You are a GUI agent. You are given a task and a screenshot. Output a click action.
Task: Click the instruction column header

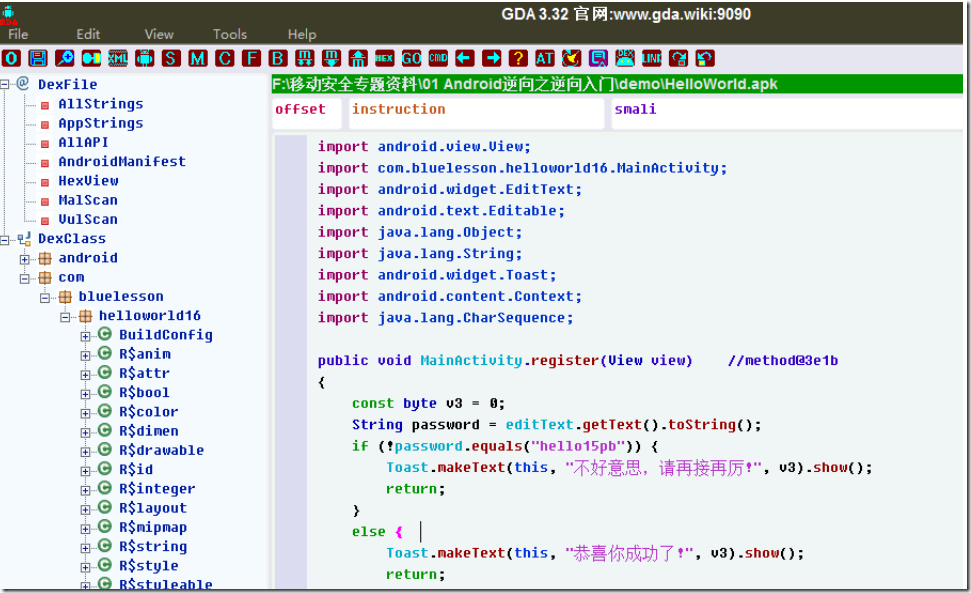click(x=476, y=113)
